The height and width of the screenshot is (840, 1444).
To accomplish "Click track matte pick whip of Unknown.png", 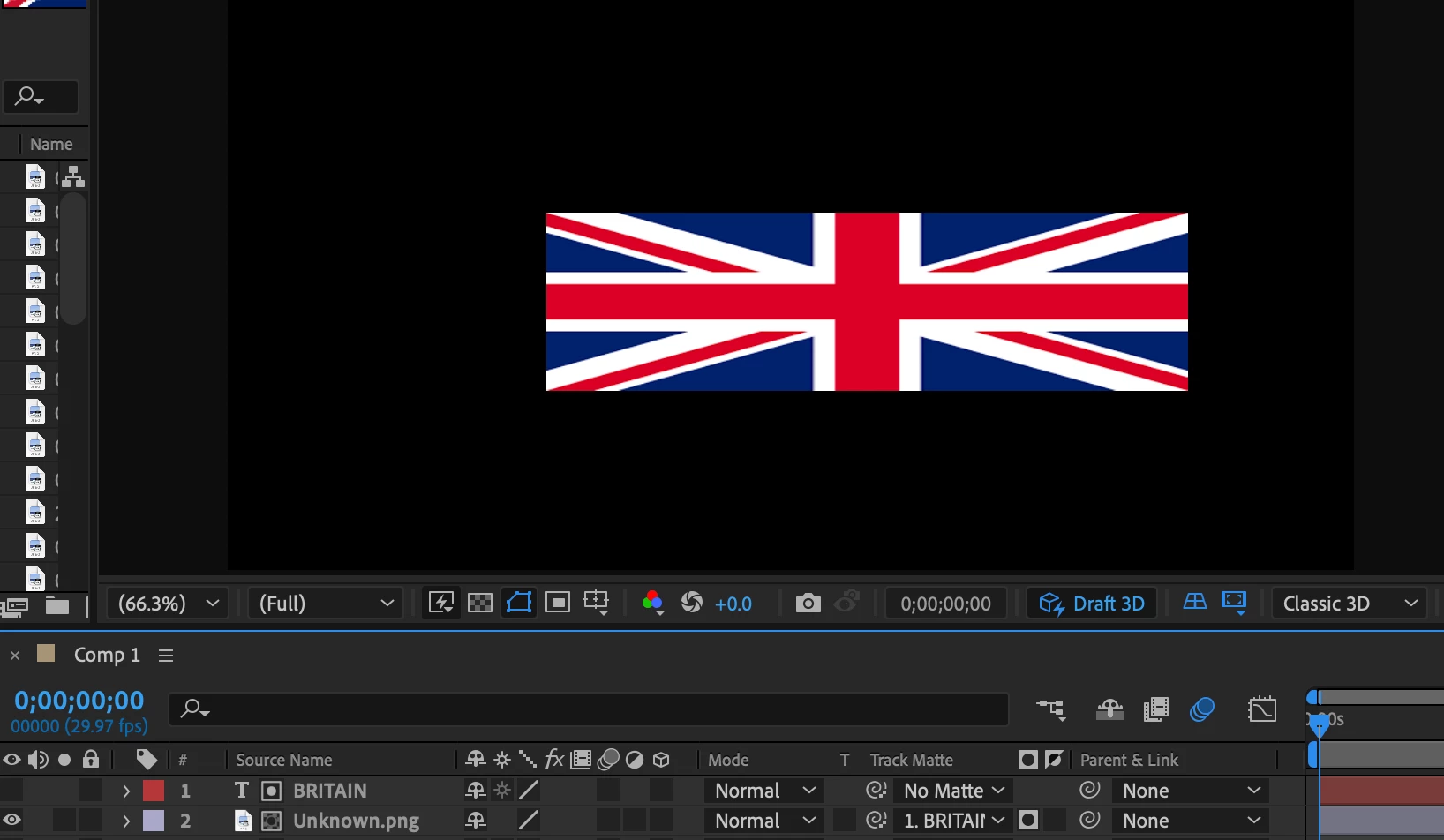I will pyautogui.click(x=876, y=820).
